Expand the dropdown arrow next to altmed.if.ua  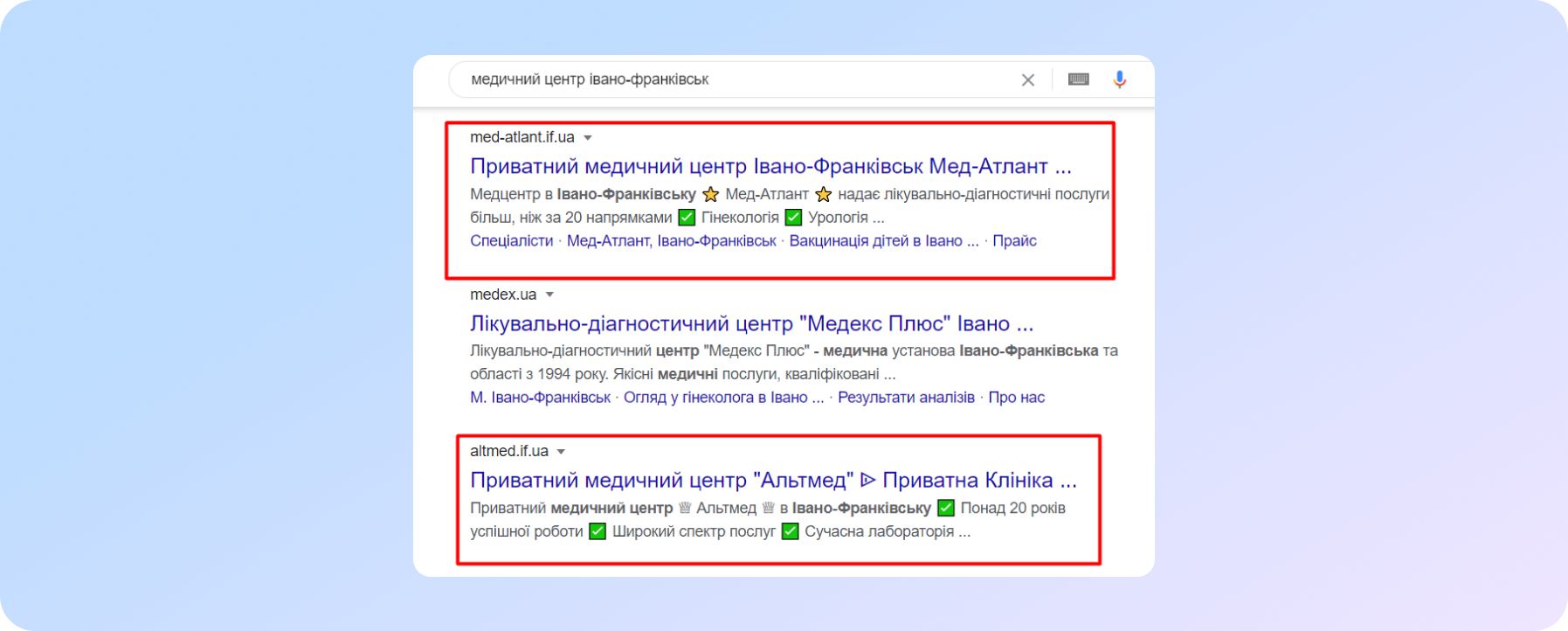pos(561,452)
